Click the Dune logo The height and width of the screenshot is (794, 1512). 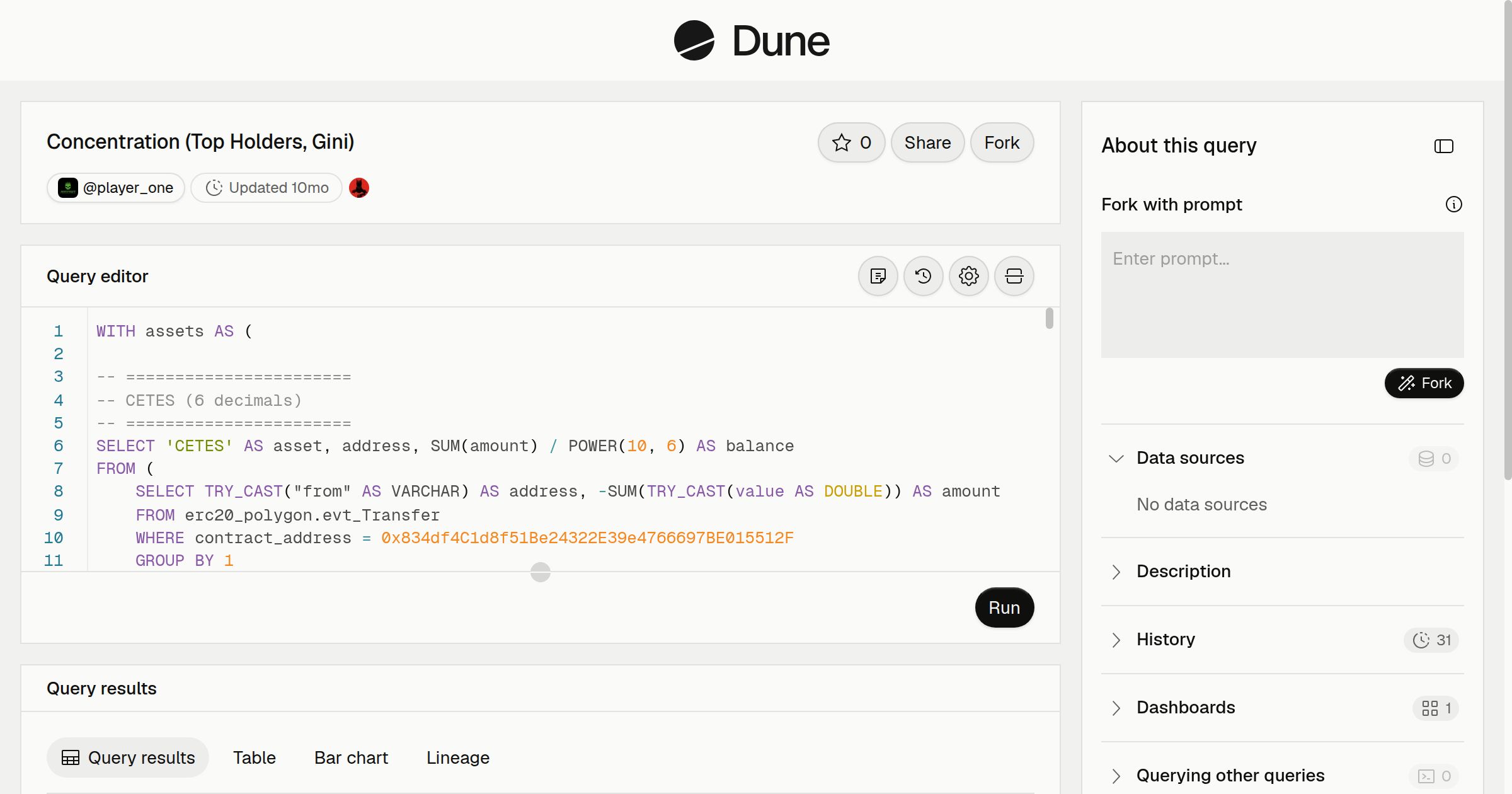coord(752,40)
